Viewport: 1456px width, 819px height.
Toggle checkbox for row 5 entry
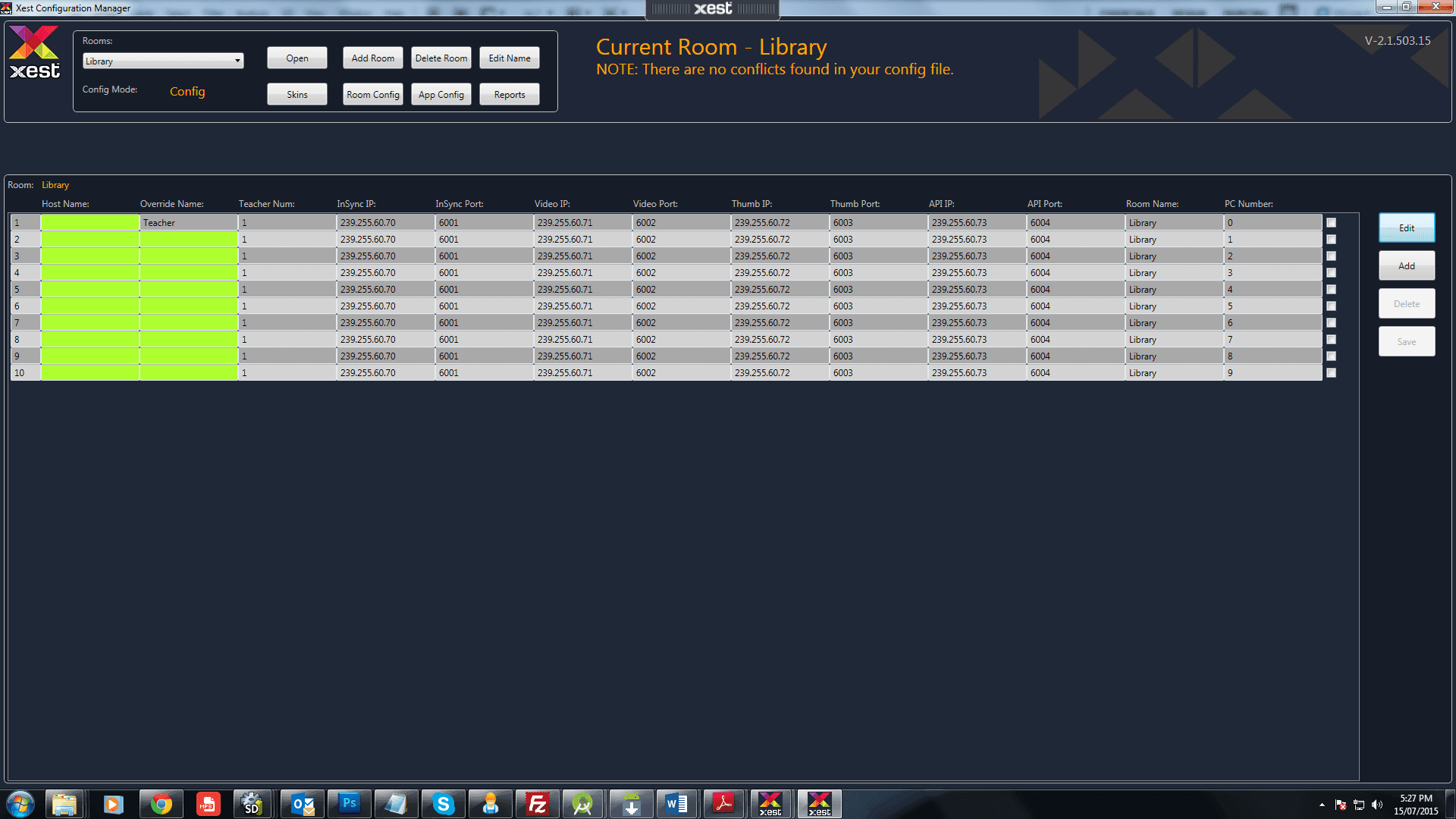tap(1331, 289)
